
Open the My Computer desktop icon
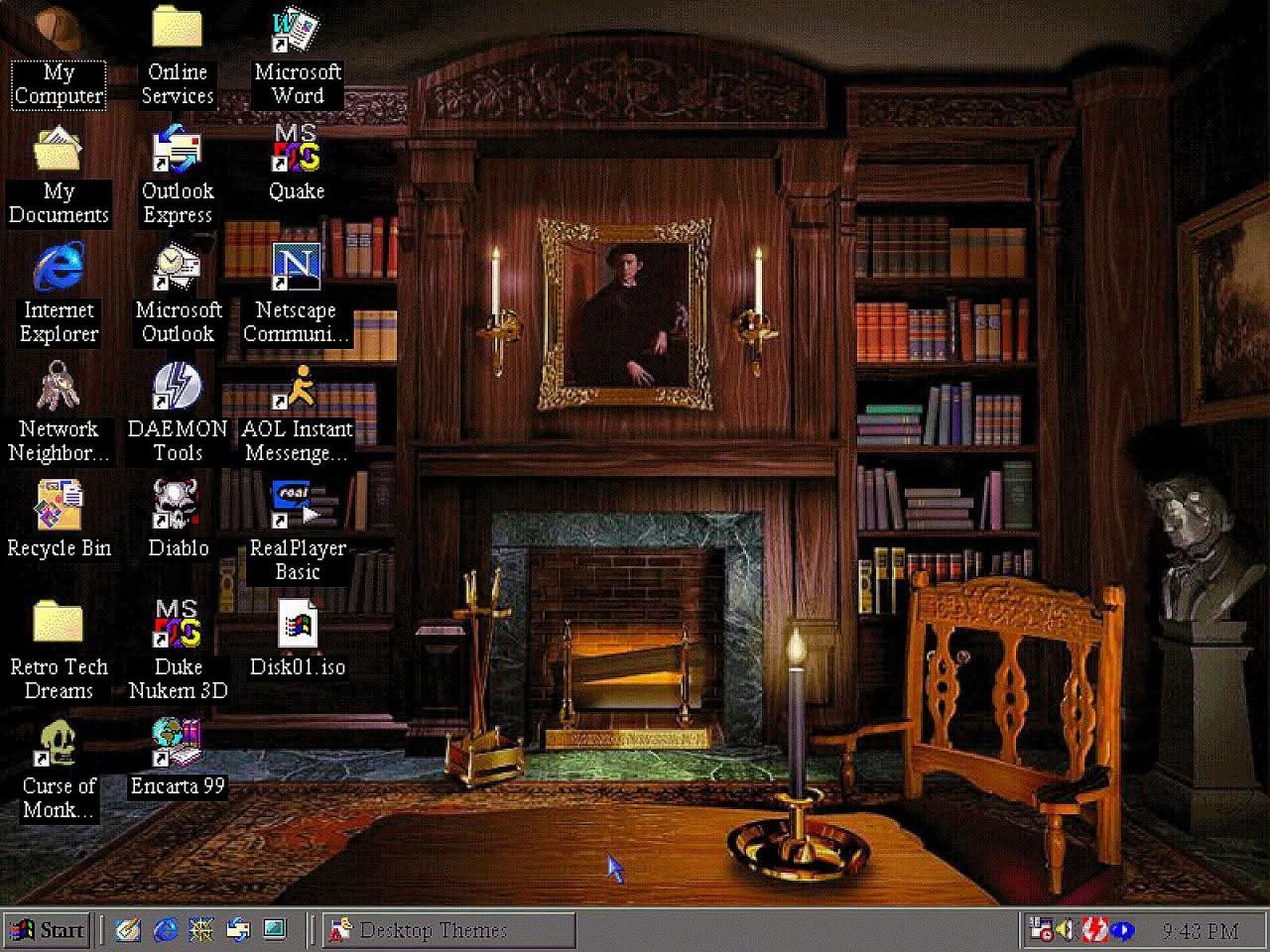coord(59,57)
